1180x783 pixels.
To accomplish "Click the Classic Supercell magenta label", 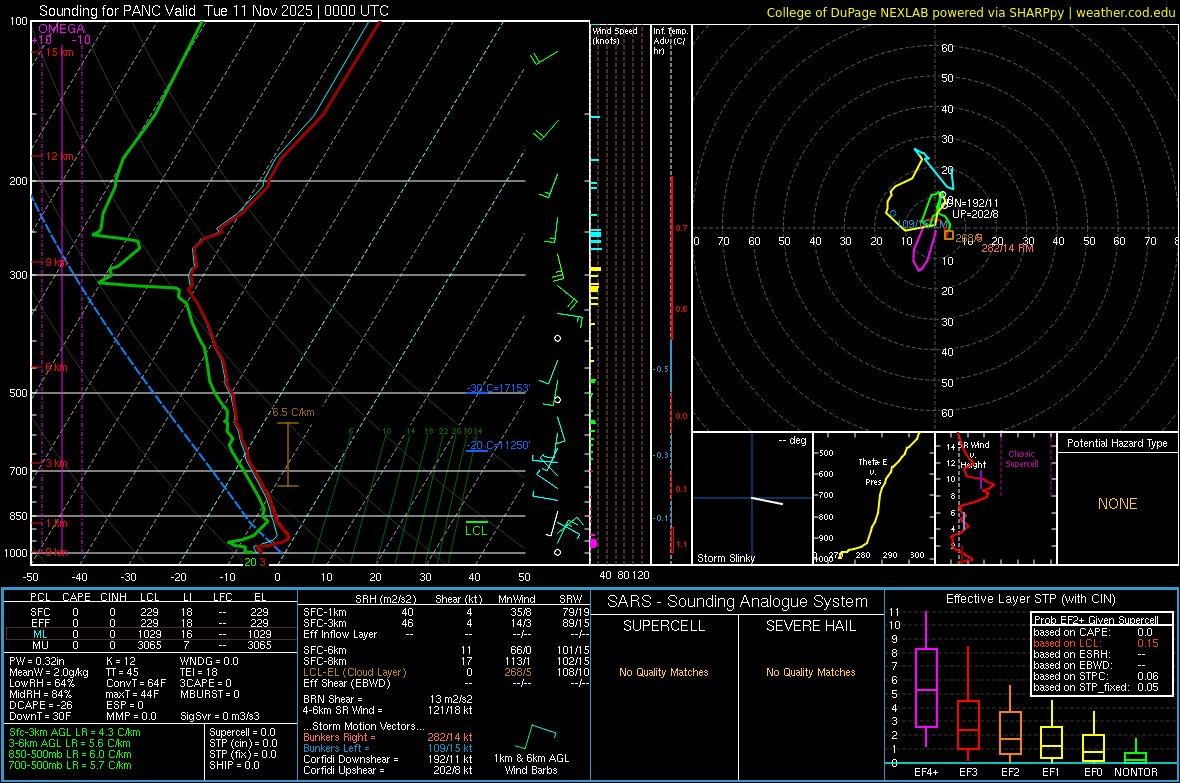I will tap(1021, 459).
